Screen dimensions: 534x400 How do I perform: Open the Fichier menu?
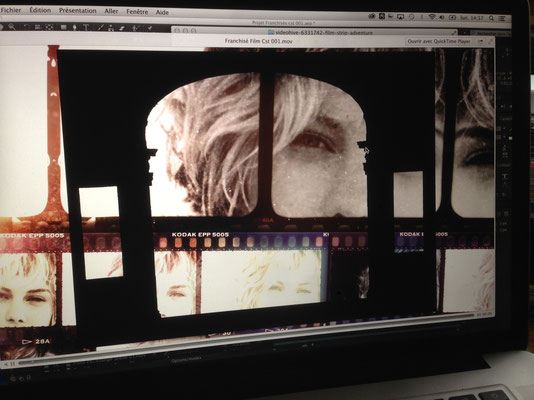[x=11, y=10]
